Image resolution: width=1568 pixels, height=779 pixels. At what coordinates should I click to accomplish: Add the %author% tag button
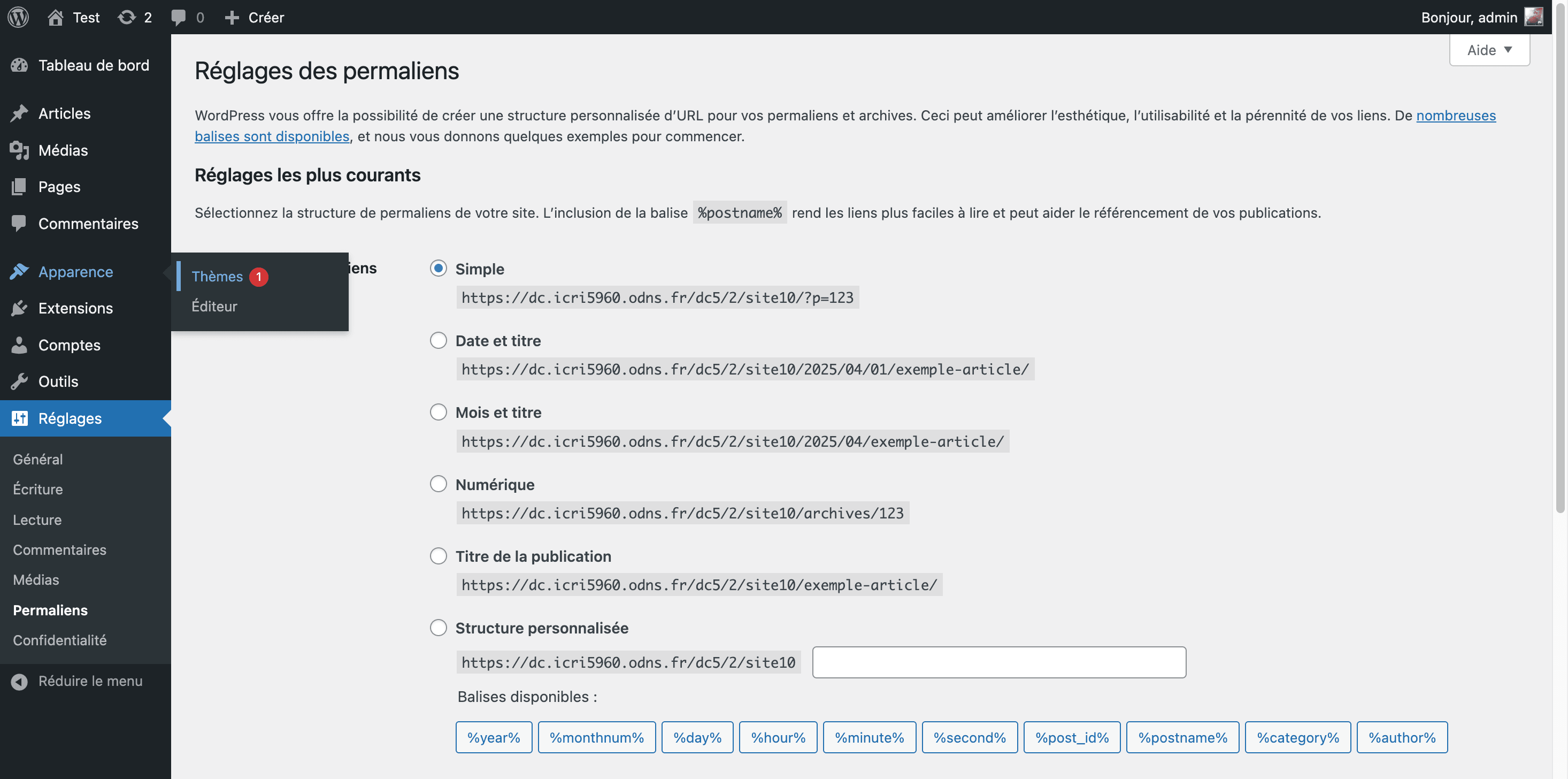tap(1402, 738)
